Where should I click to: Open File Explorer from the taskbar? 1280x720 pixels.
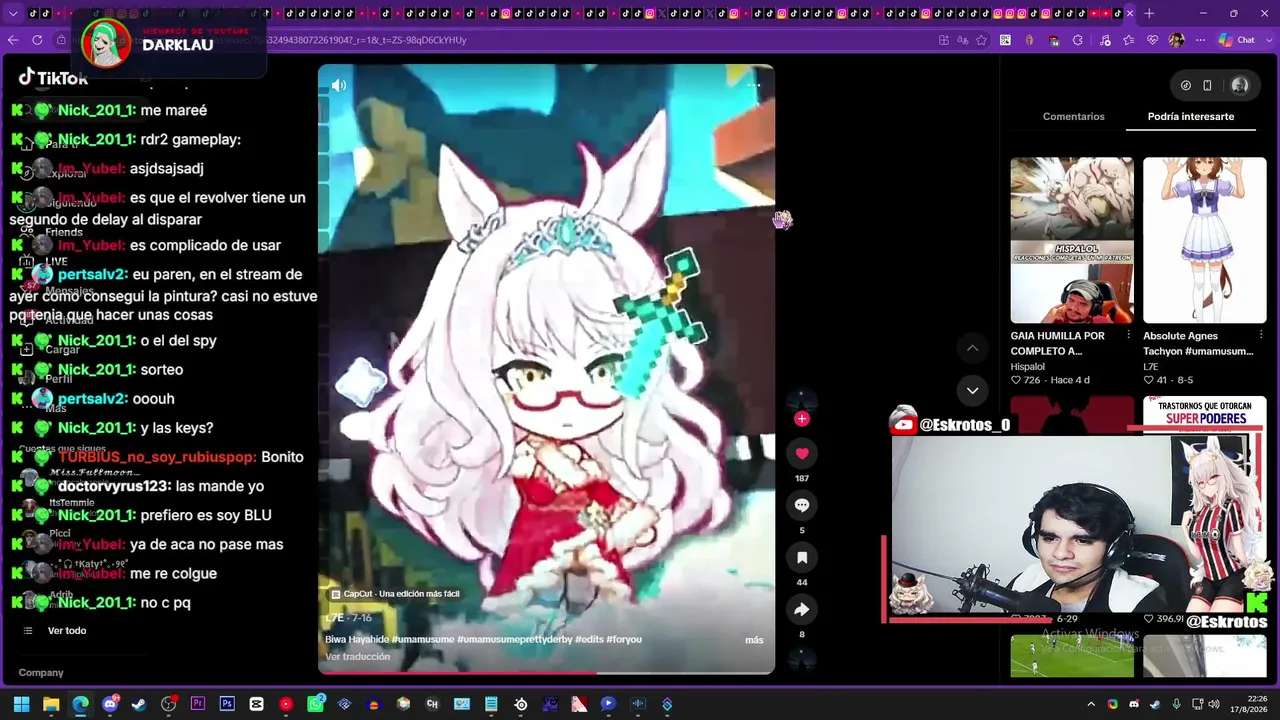click(51, 704)
